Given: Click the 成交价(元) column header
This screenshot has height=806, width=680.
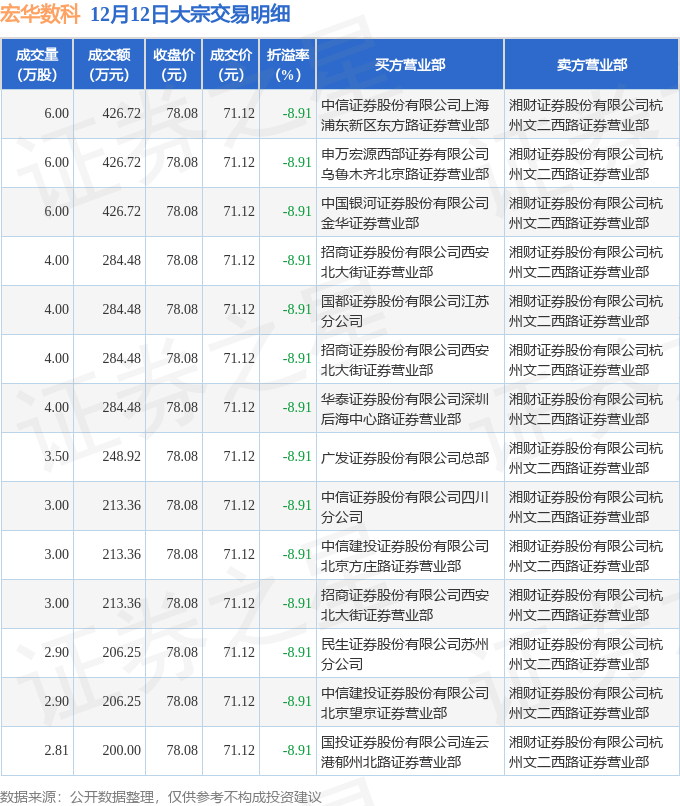Looking at the screenshot, I should pos(231,65).
